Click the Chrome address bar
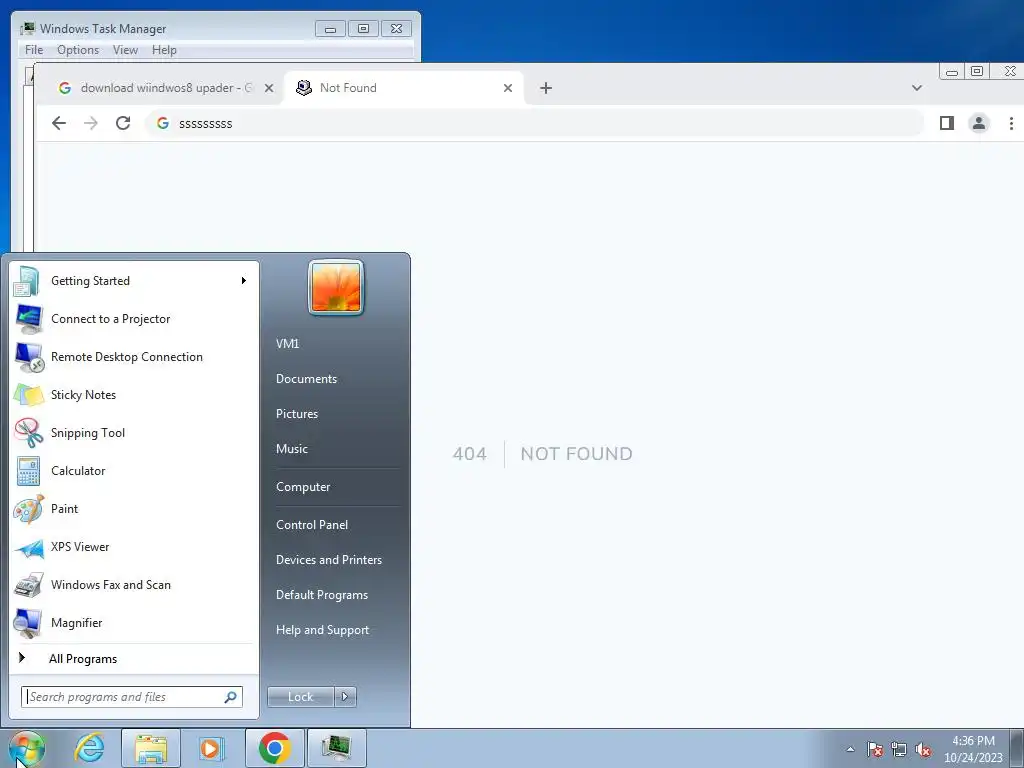 [534, 123]
